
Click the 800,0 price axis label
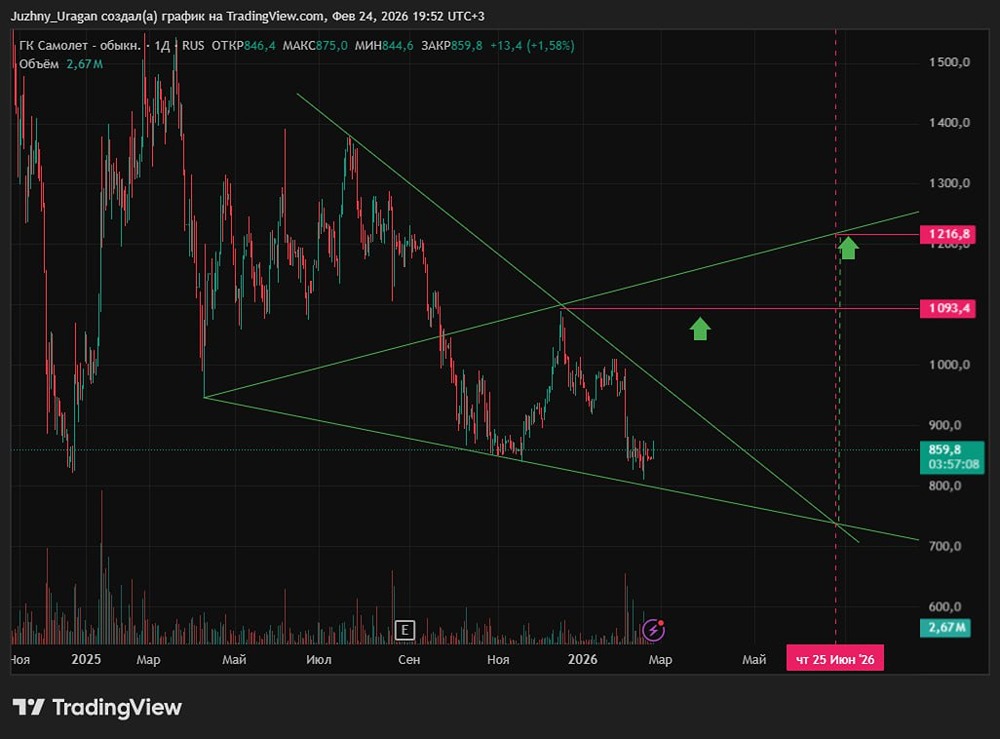coord(945,486)
